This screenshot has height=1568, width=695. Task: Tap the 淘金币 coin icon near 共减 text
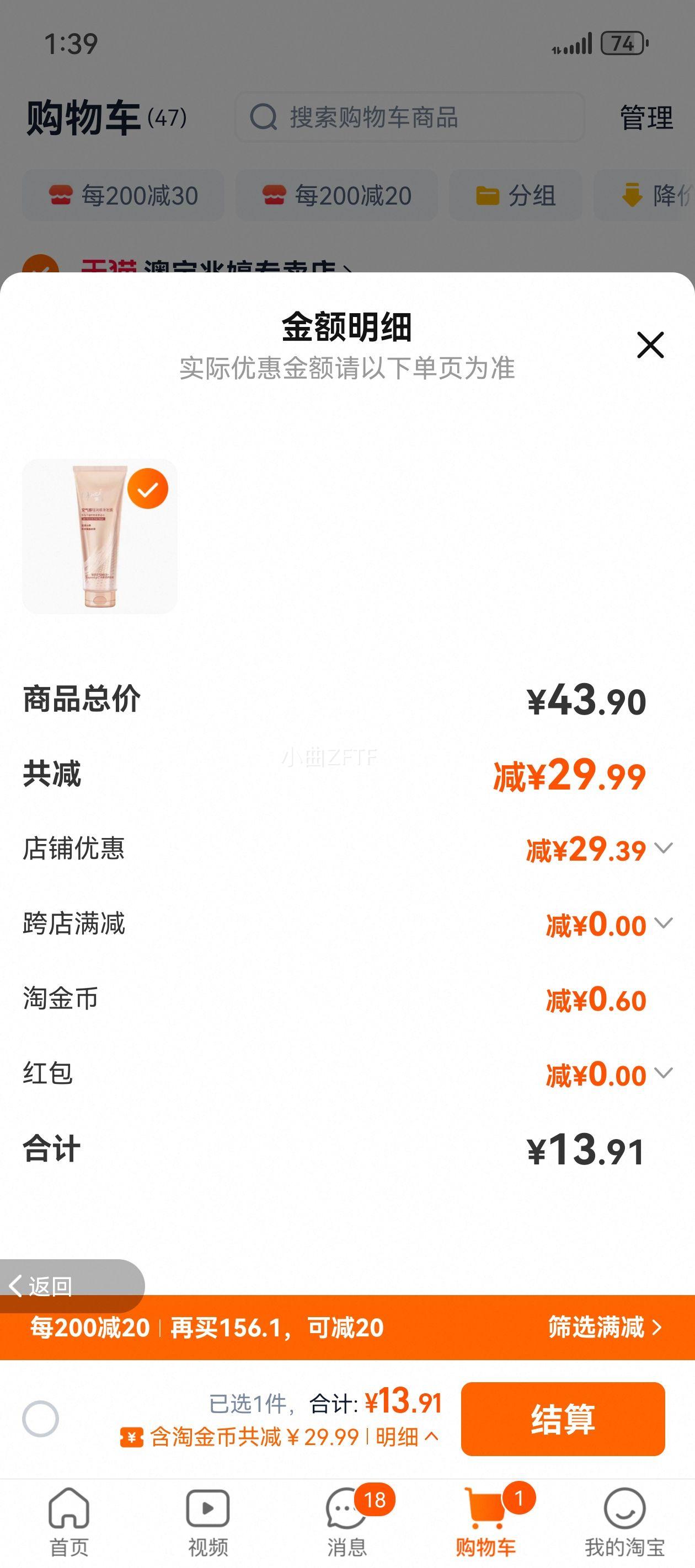click(132, 1438)
